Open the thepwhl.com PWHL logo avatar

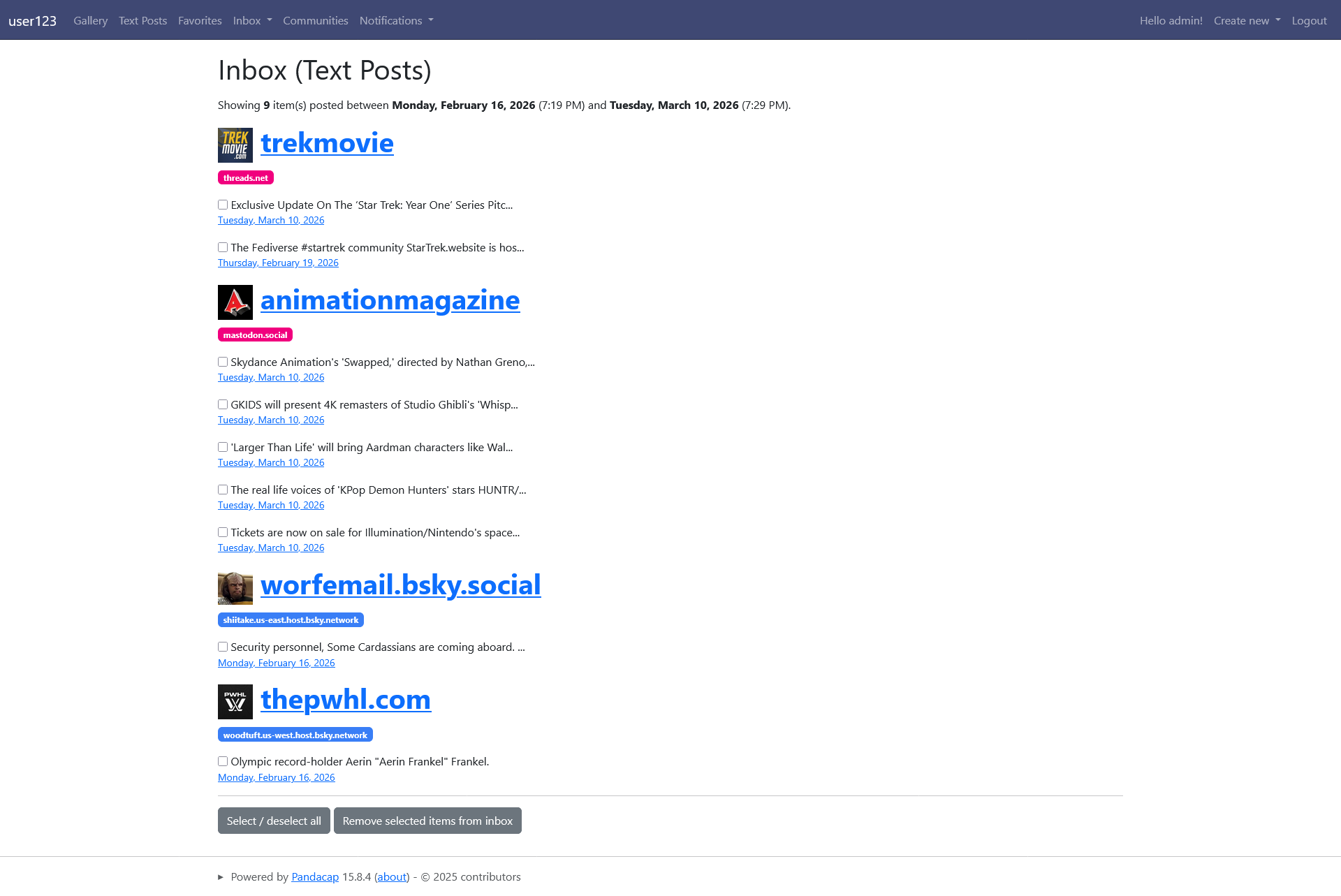(x=235, y=702)
